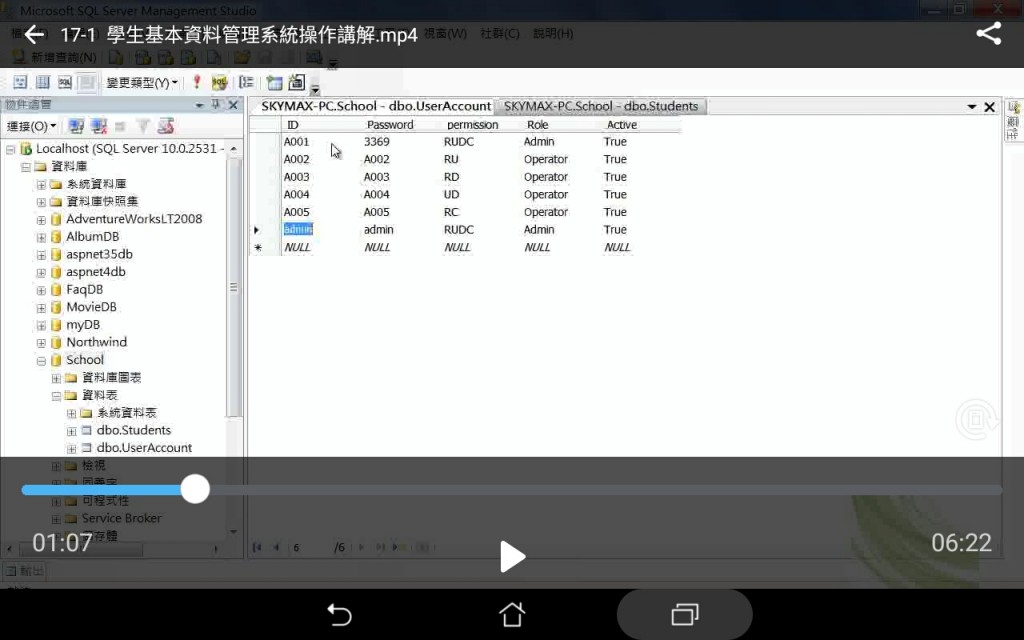
Task: Select the Service Broker folder
Action: click(121, 518)
